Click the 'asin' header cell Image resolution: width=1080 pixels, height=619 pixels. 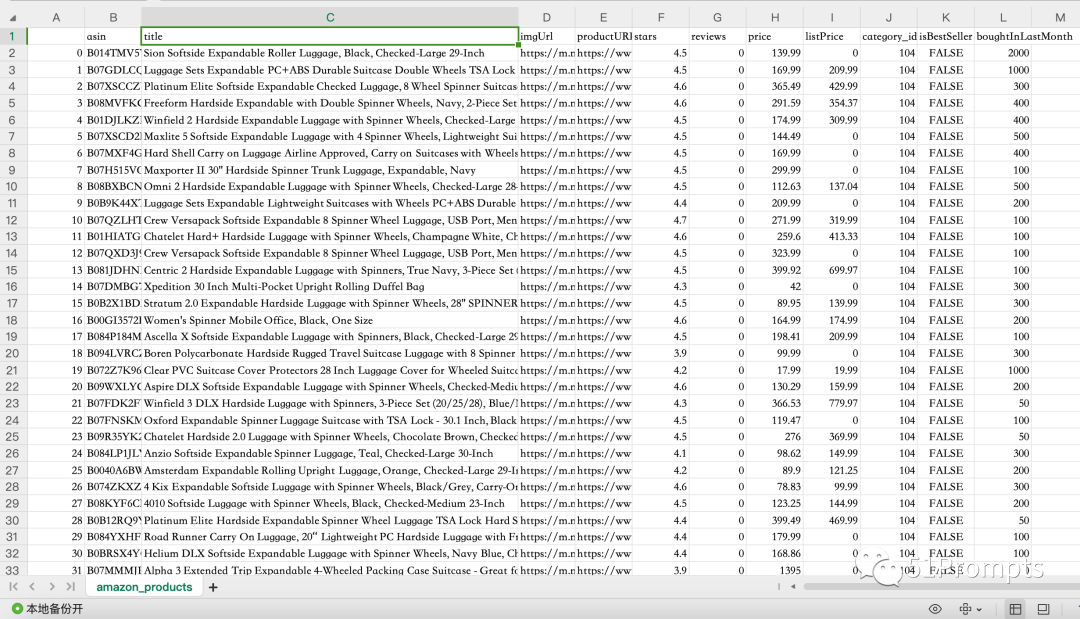click(113, 36)
